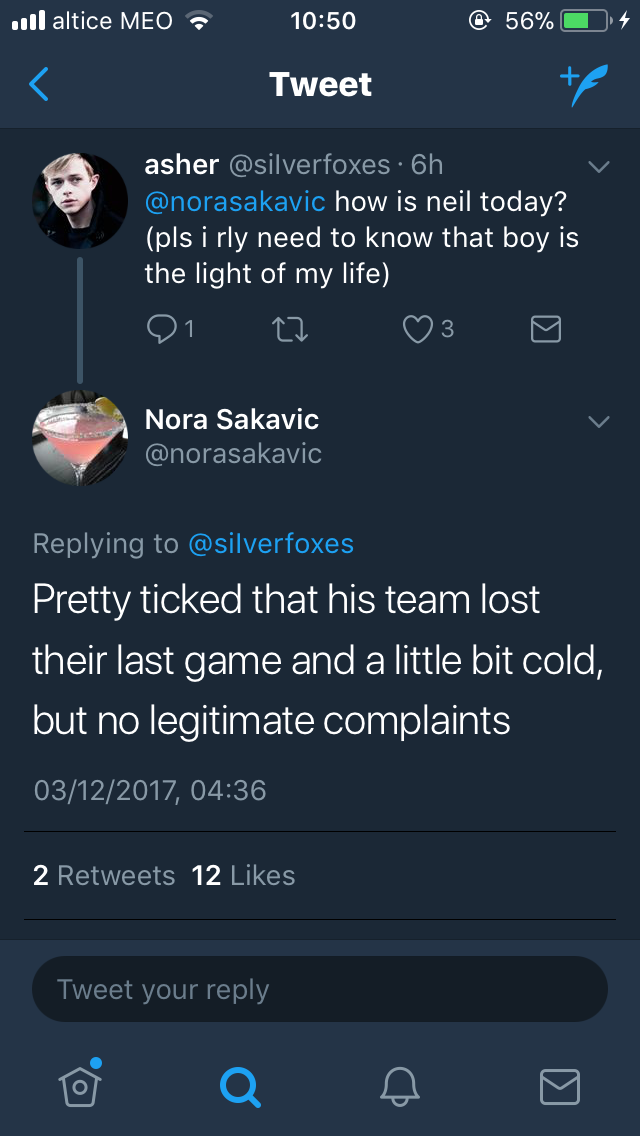Screen dimensions: 640x1136
Task: View the 2 Retweets list
Action: [103, 875]
